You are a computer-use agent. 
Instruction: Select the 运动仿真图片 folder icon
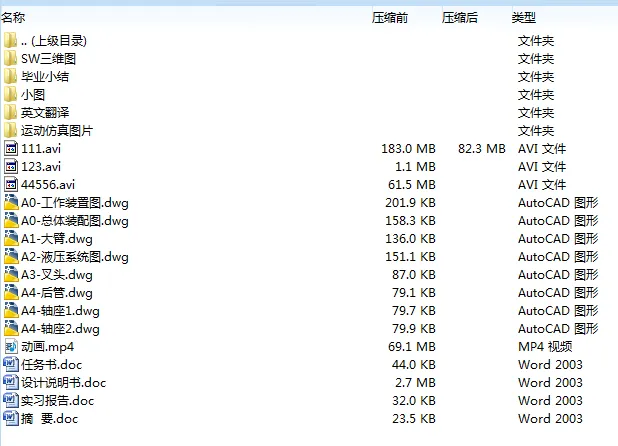(x=11, y=130)
